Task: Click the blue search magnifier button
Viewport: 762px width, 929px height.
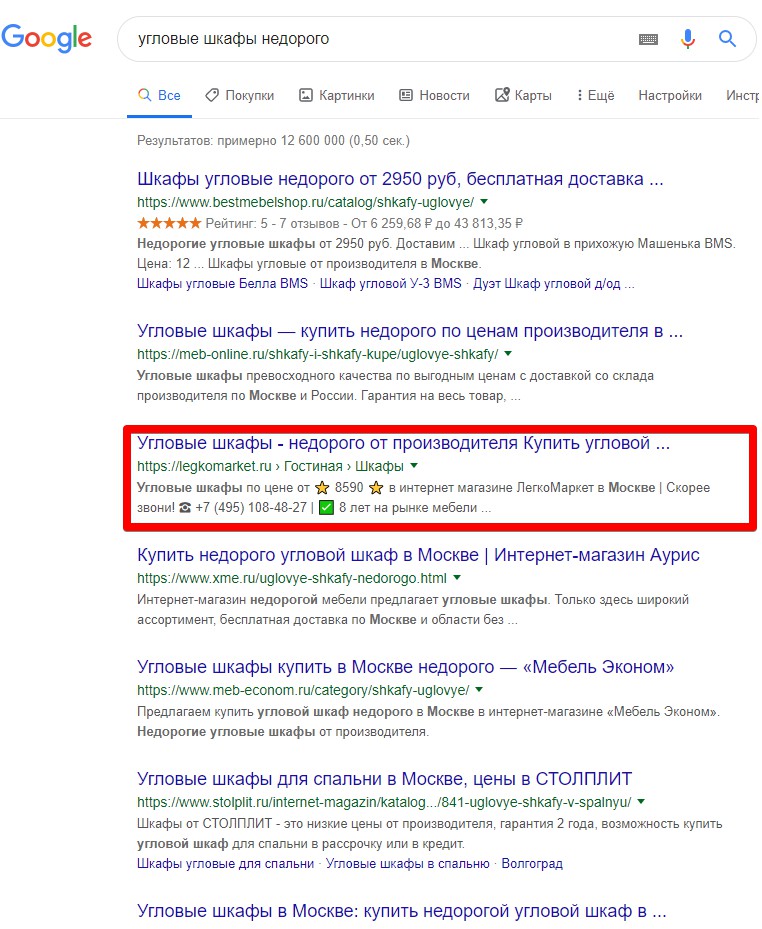Action: click(x=727, y=39)
